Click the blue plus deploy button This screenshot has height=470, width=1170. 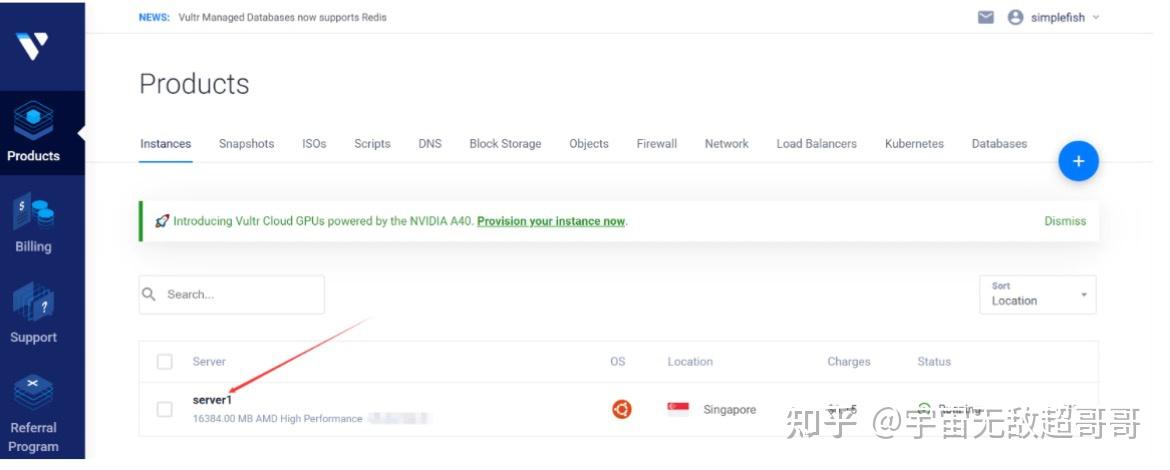coord(1078,161)
